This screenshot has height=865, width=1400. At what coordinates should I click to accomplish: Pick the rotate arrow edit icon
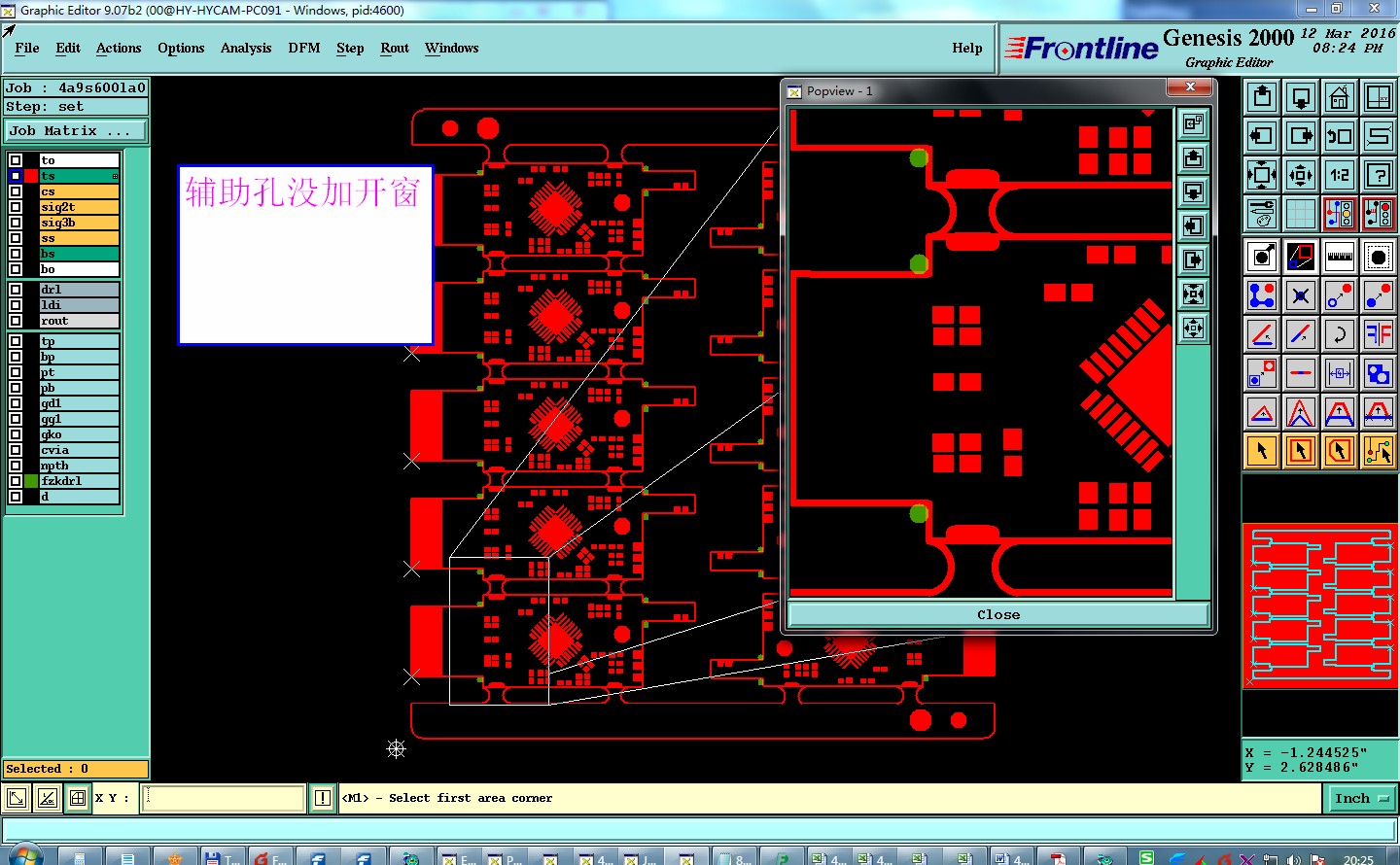(x=1340, y=334)
